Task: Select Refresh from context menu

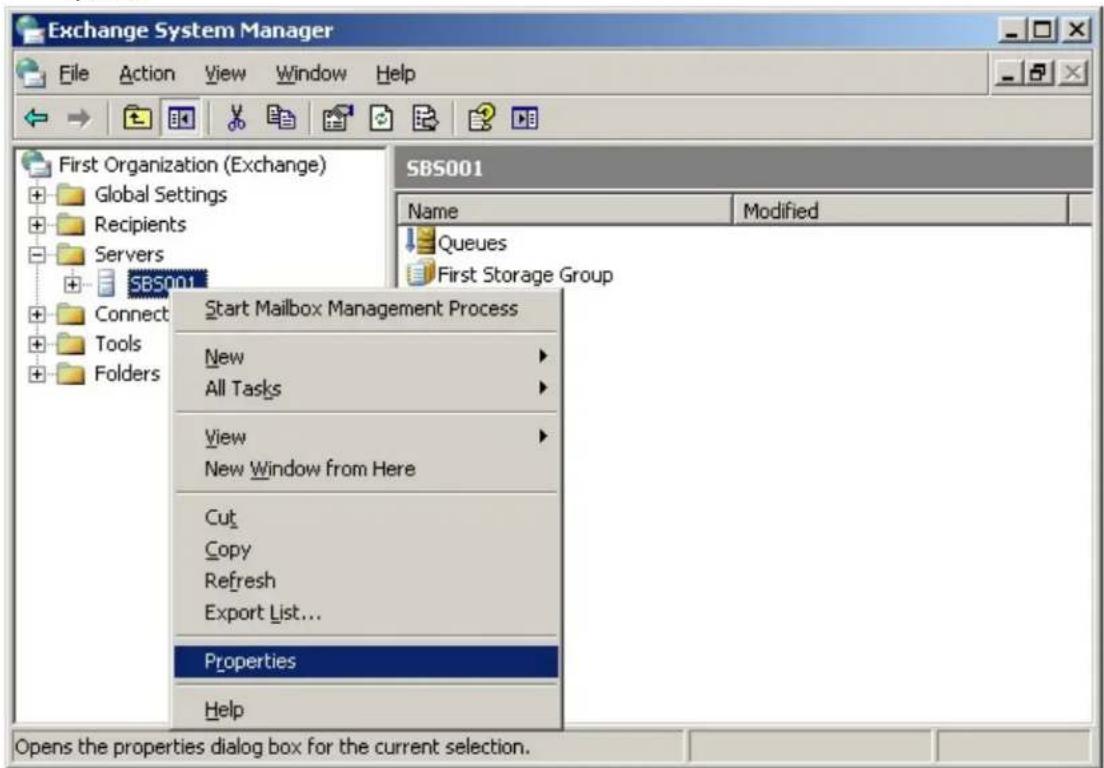Action: (366, 581)
